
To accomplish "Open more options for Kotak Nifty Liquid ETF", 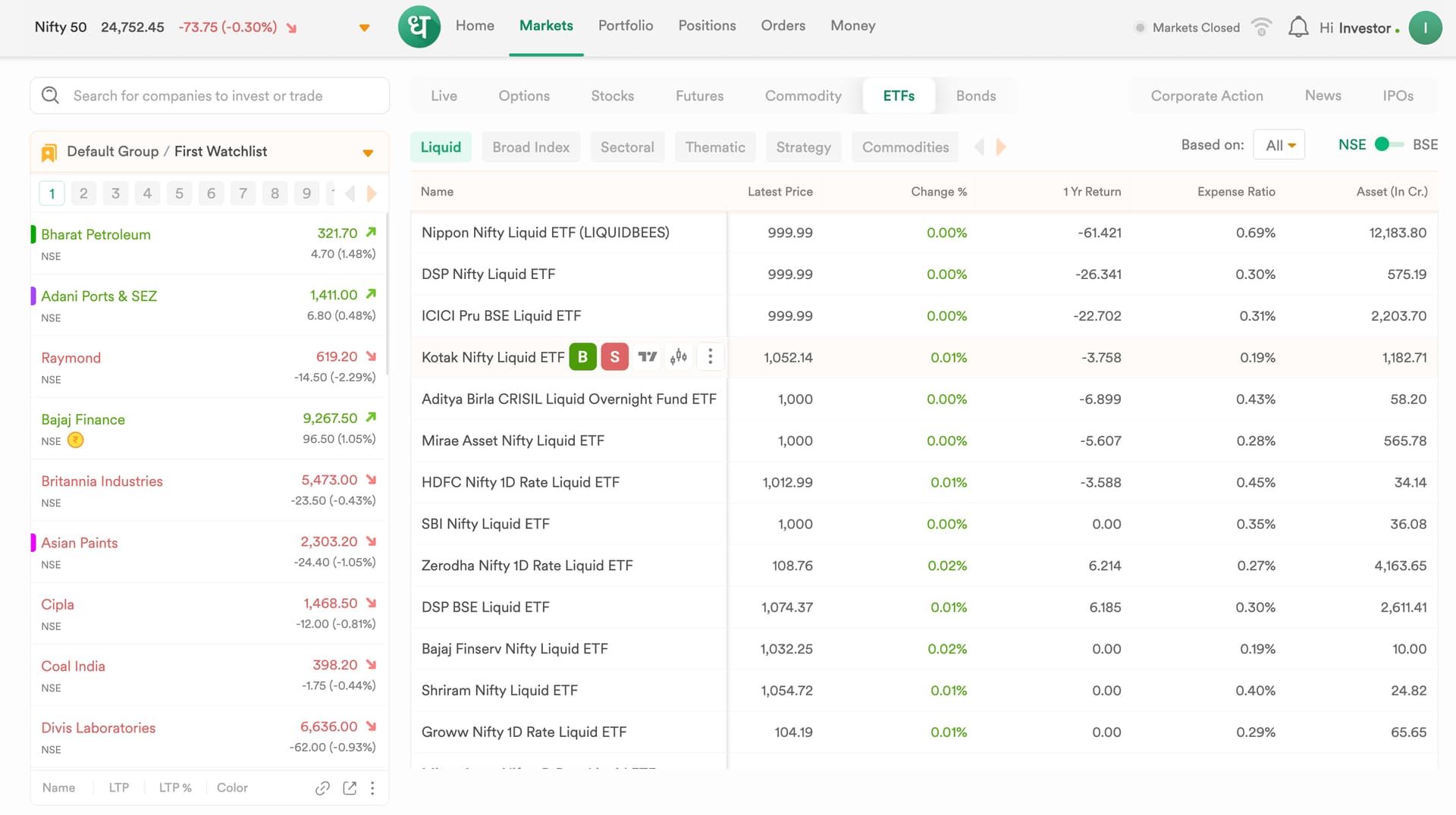I will point(710,356).
